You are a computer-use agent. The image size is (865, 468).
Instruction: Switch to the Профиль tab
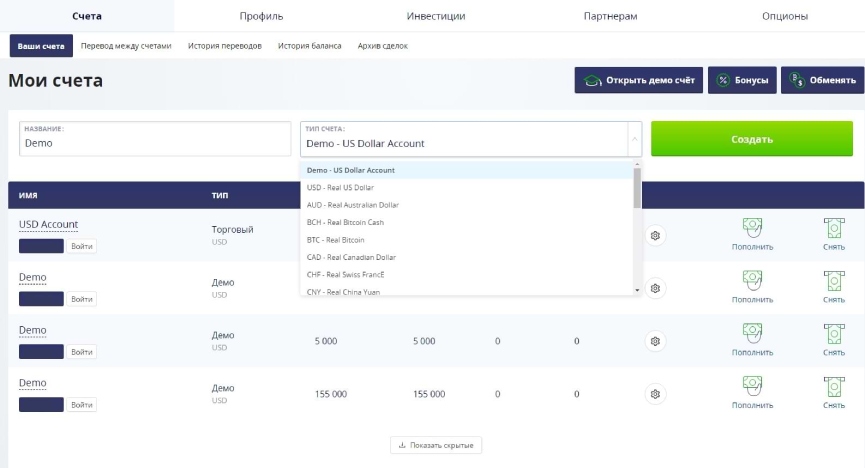pyautogui.click(x=261, y=16)
